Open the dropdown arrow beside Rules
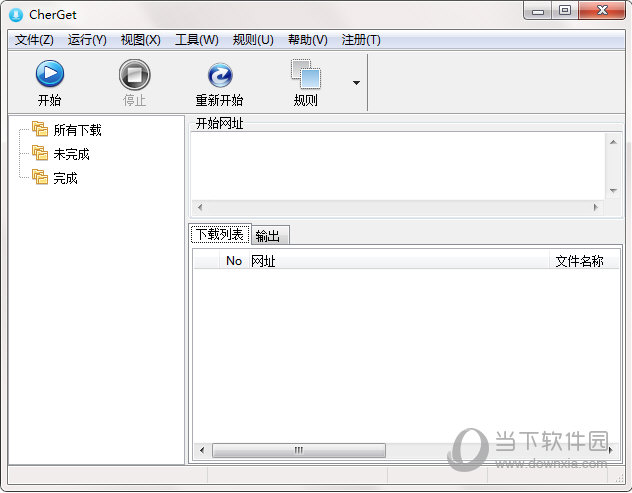 (356, 83)
